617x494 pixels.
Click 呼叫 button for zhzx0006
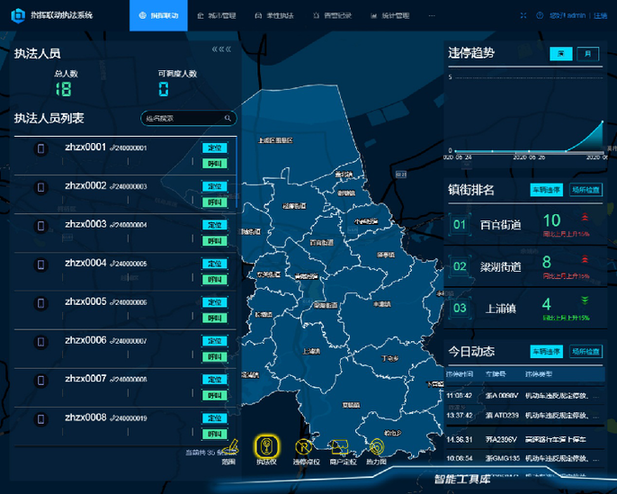(x=215, y=356)
